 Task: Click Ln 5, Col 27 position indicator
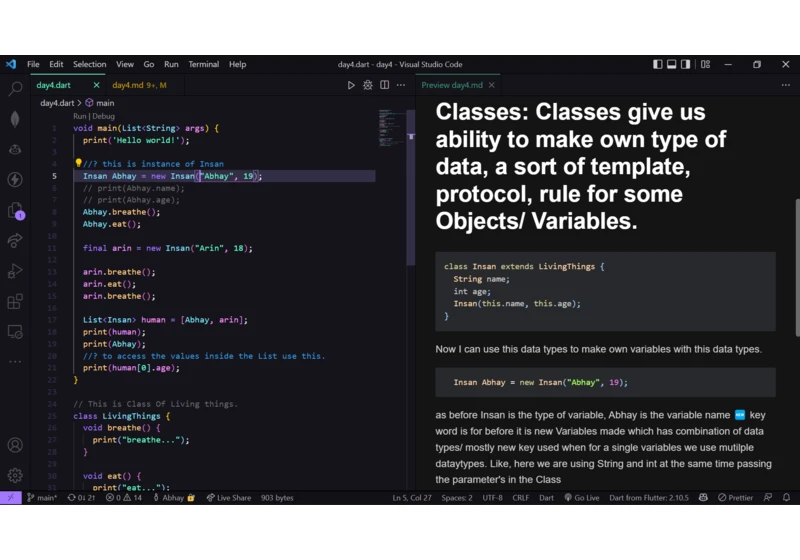coord(412,498)
